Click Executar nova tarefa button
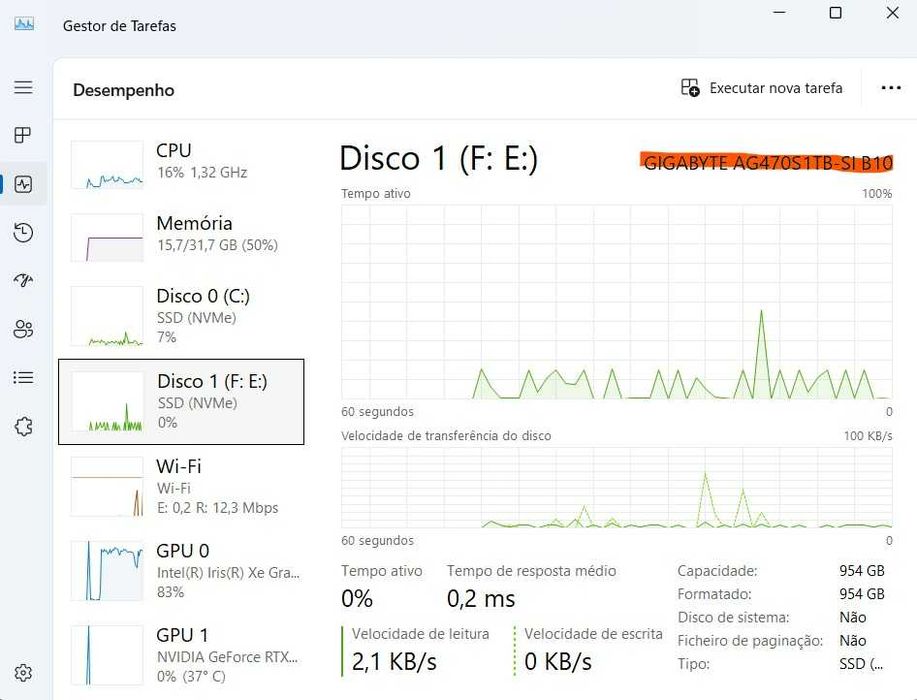 [762, 88]
